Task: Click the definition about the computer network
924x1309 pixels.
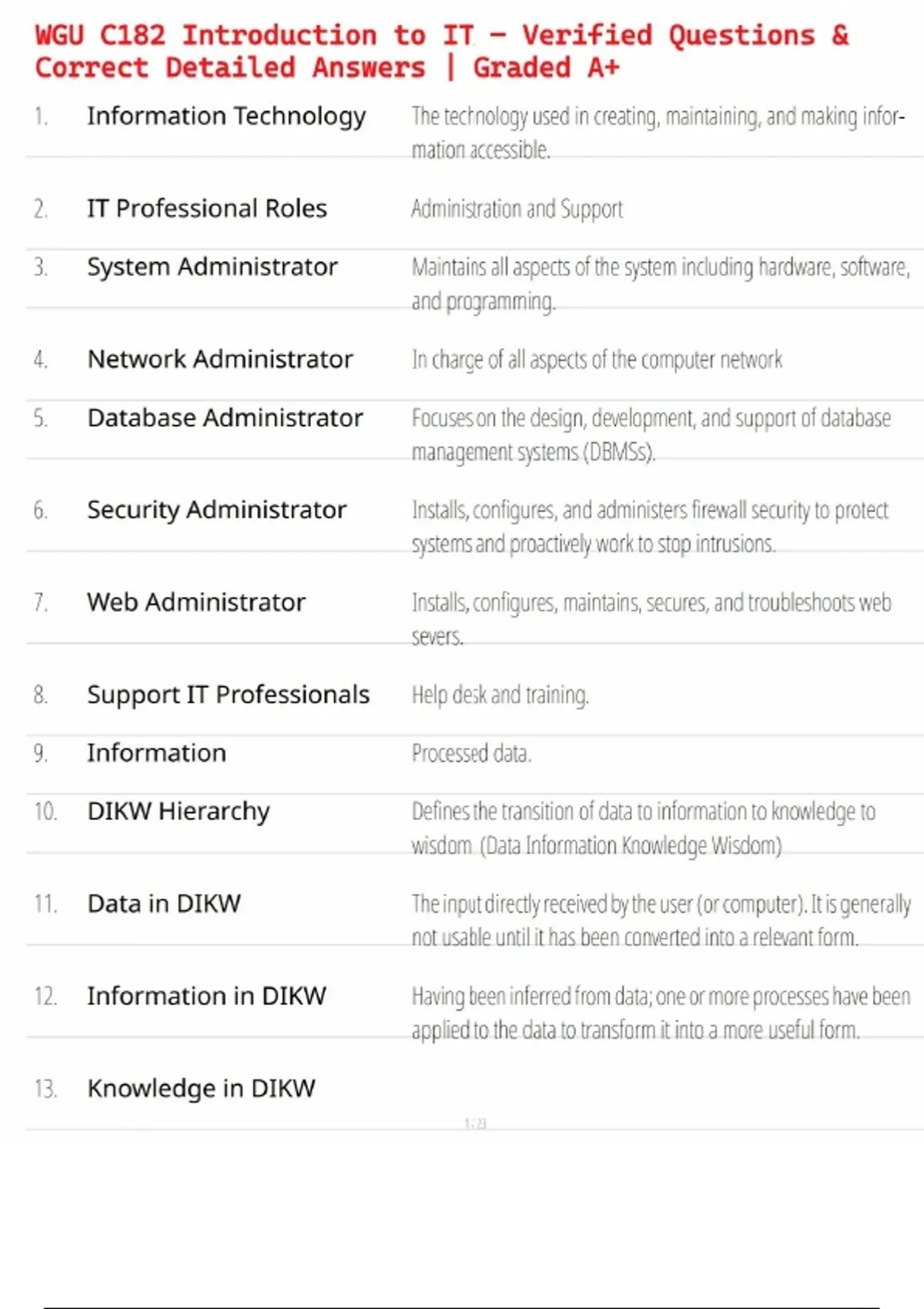Action: tap(597, 360)
